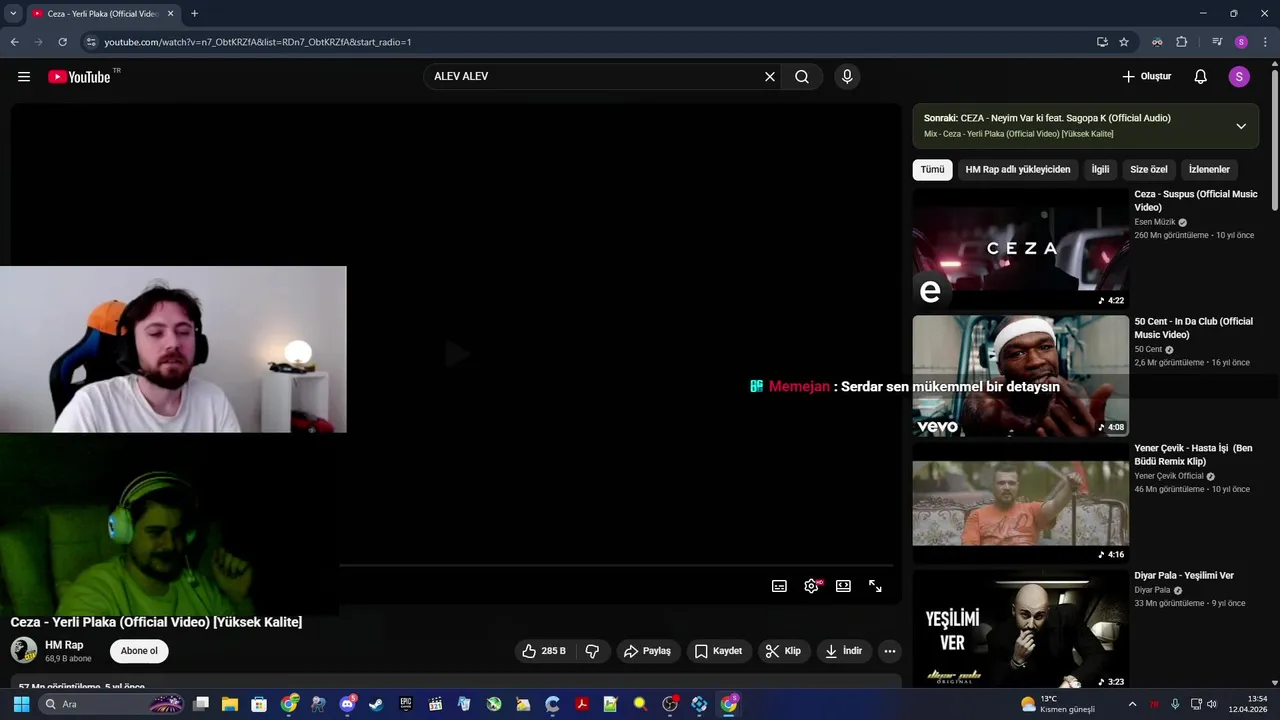Install app icon in address bar
This screenshot has height=720, width=1280.
1102,42
